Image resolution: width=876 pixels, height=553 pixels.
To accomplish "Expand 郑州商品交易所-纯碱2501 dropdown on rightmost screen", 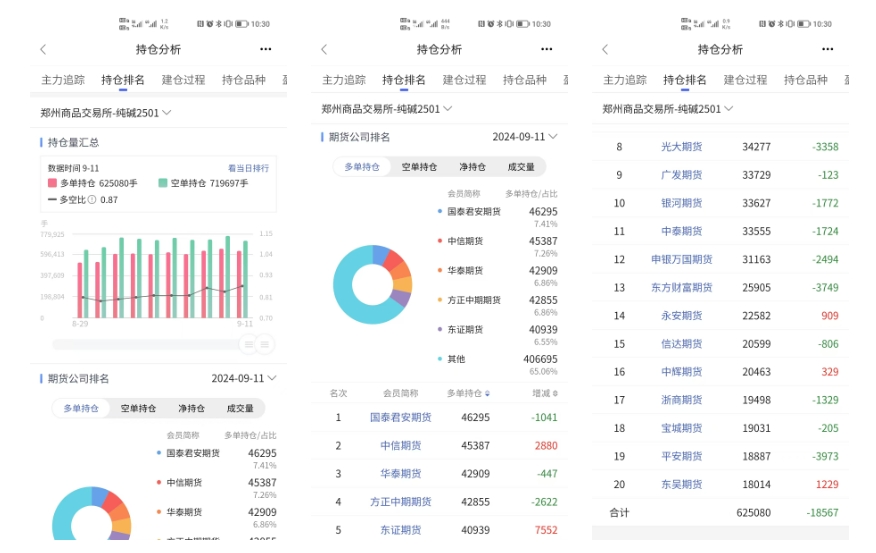I will coord(668,109).
